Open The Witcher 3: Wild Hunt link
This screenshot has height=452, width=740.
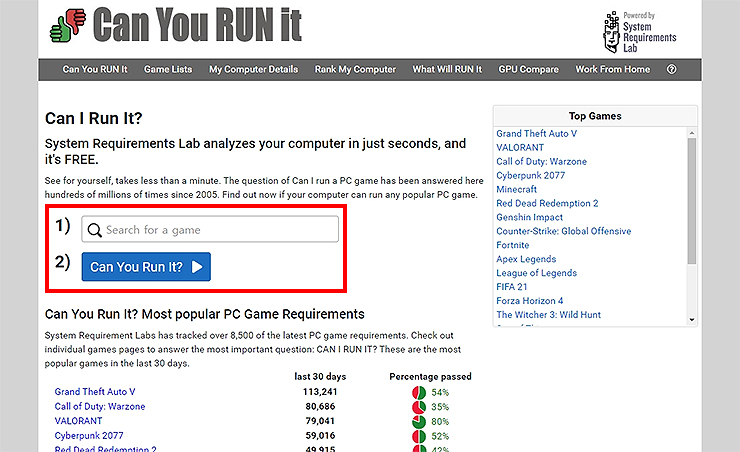click(548, 315)
